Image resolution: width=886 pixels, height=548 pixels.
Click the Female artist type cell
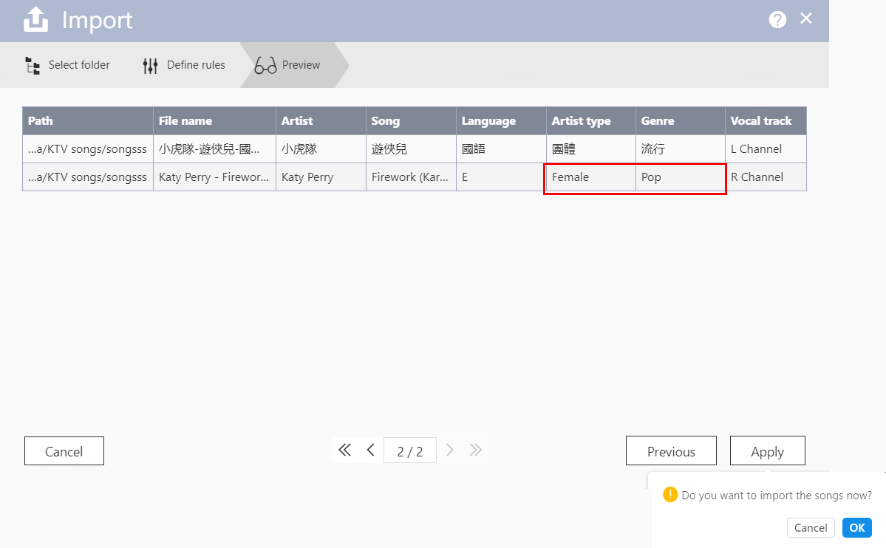pyautogui.click(x=590, y=177)
